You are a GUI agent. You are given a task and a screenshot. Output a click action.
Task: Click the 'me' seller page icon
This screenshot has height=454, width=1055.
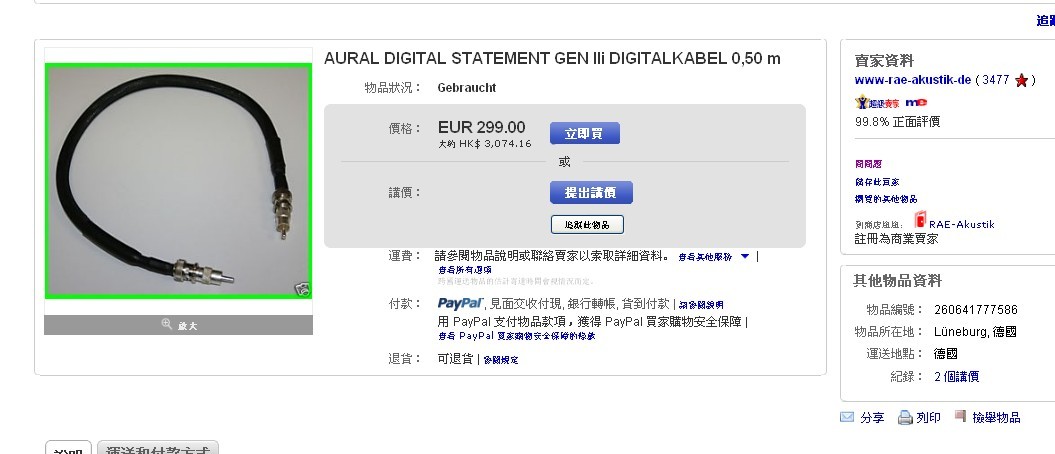click(x=916, y=102)
